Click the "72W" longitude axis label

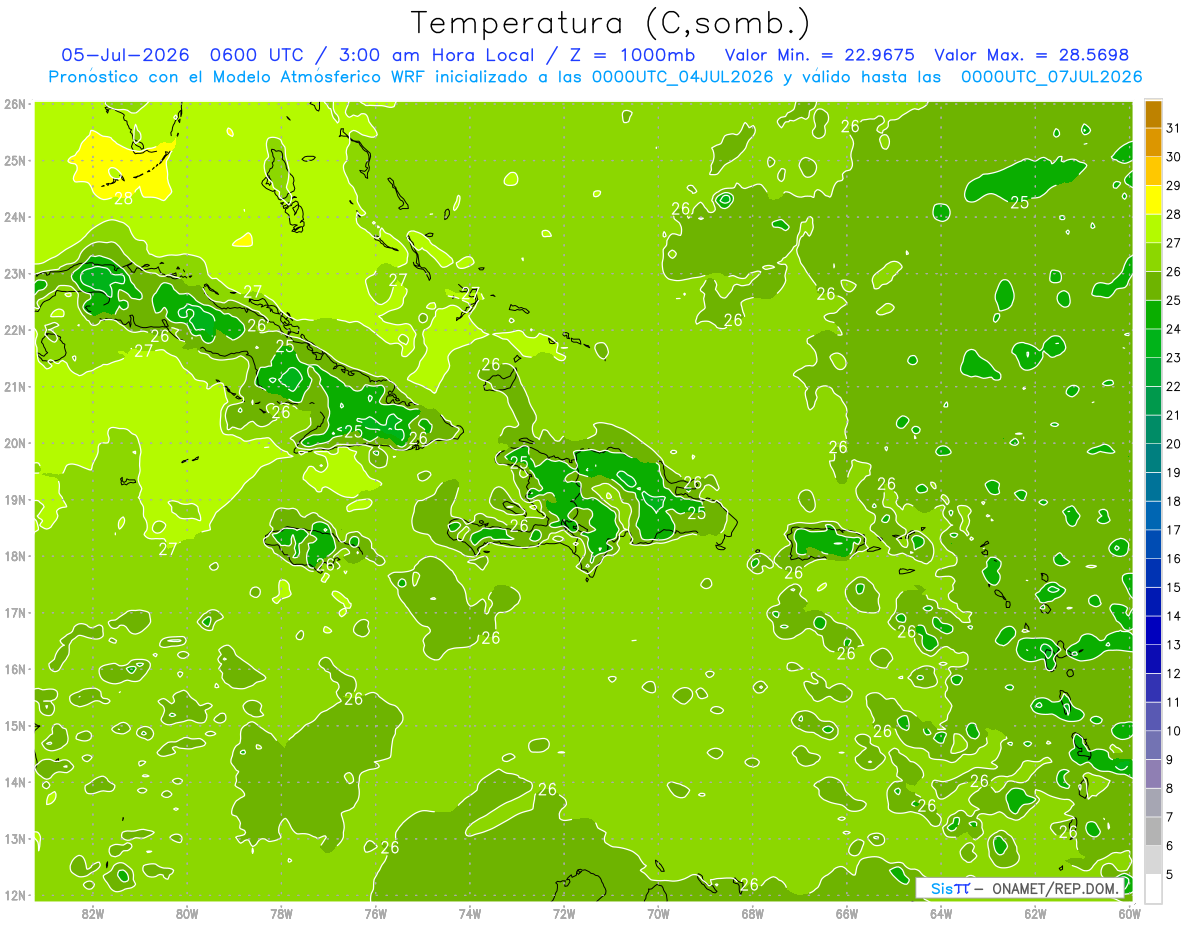[x=564, y=913]
